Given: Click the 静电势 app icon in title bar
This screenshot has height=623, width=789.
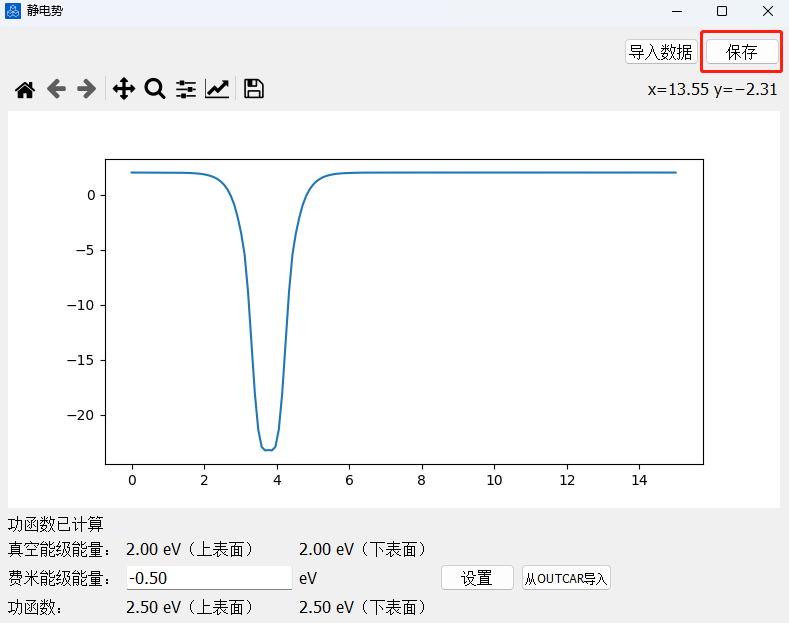Looking at the screenshot, I should tap(13, 11).
